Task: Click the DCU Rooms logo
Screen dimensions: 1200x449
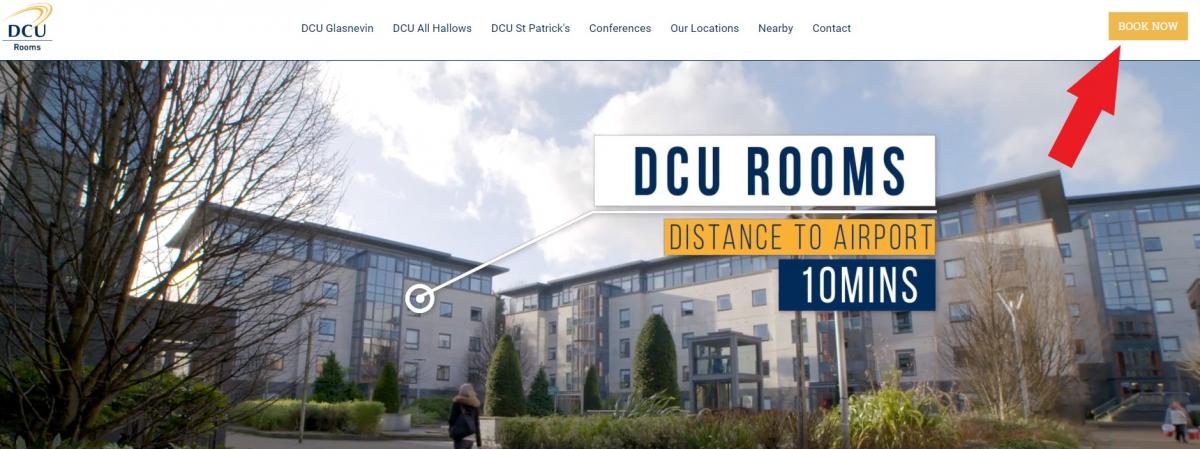Action: tap(27, 28)
